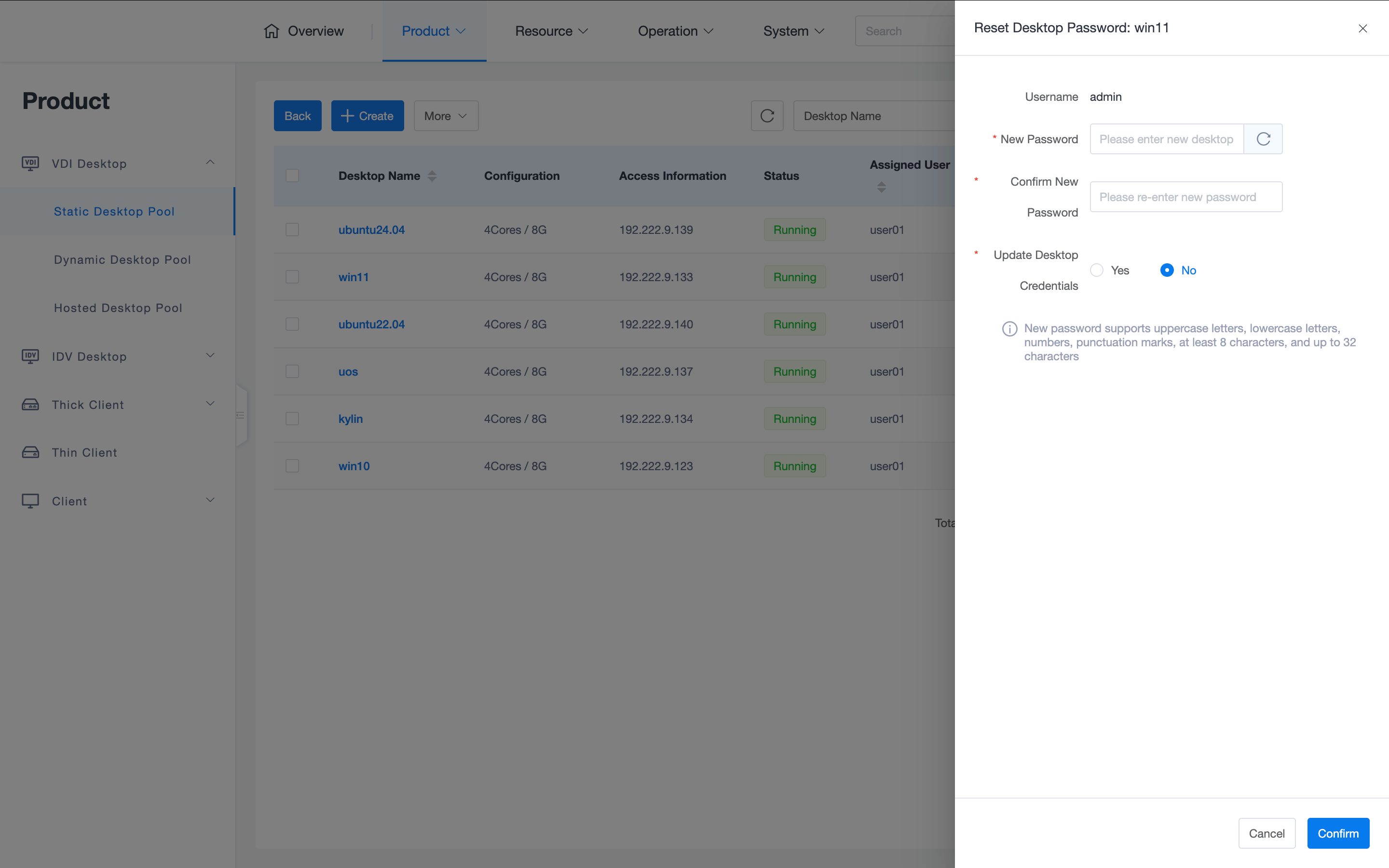Click the IDV Desktop monitor icon
The width and height of the screenshot is (1389, 868).
[x=30, y=356]
